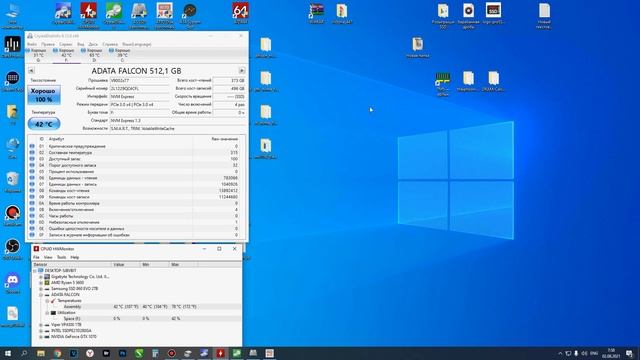Collapse the Utilization group under ADATA FALCON

pyautogui.click(x=47, y=313)
